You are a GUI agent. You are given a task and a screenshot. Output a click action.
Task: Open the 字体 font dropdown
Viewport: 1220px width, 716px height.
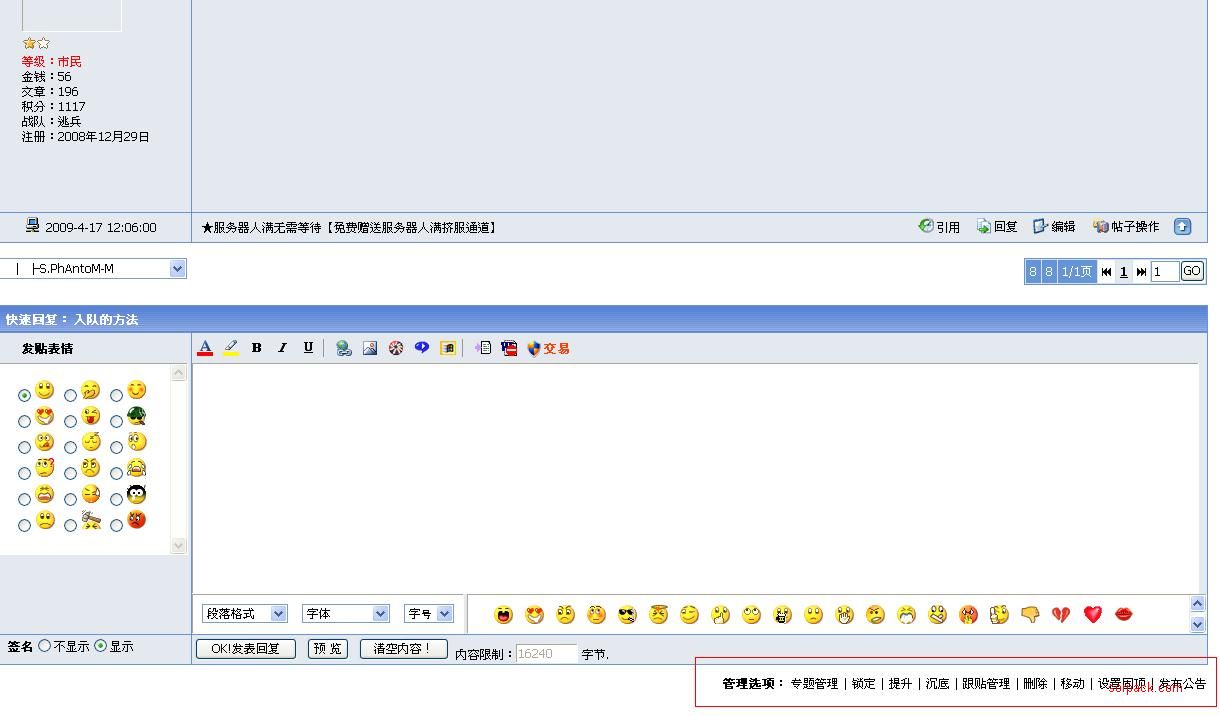[x=345, y=614]
